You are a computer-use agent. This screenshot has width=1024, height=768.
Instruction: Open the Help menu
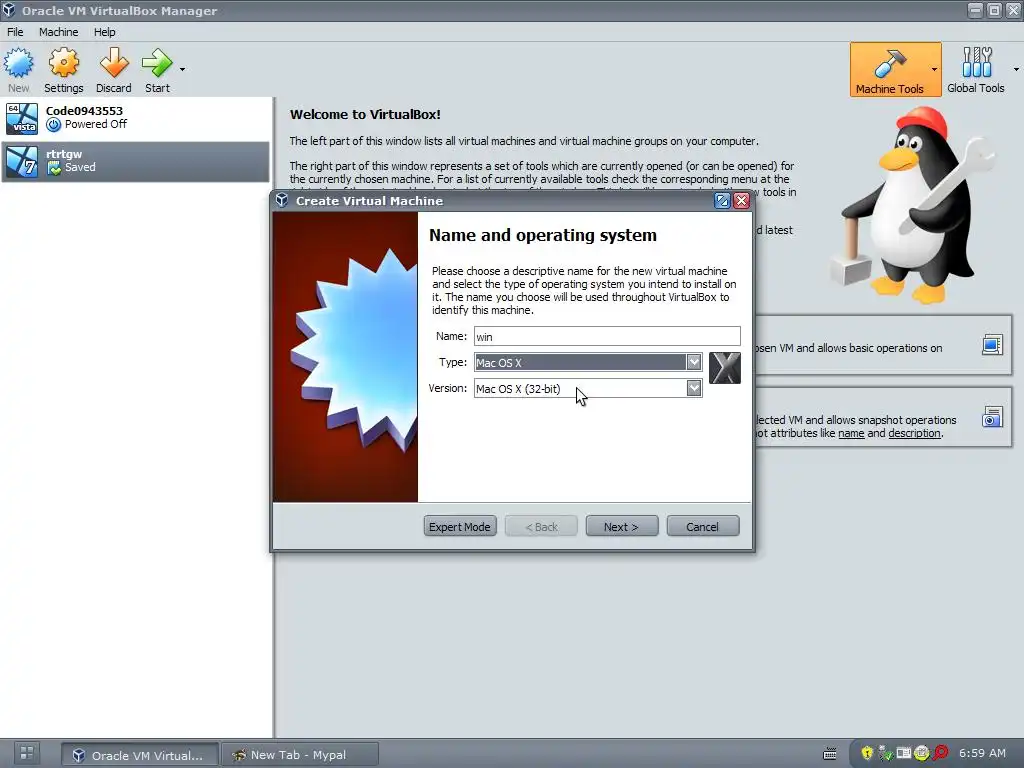tap(104, 32)
